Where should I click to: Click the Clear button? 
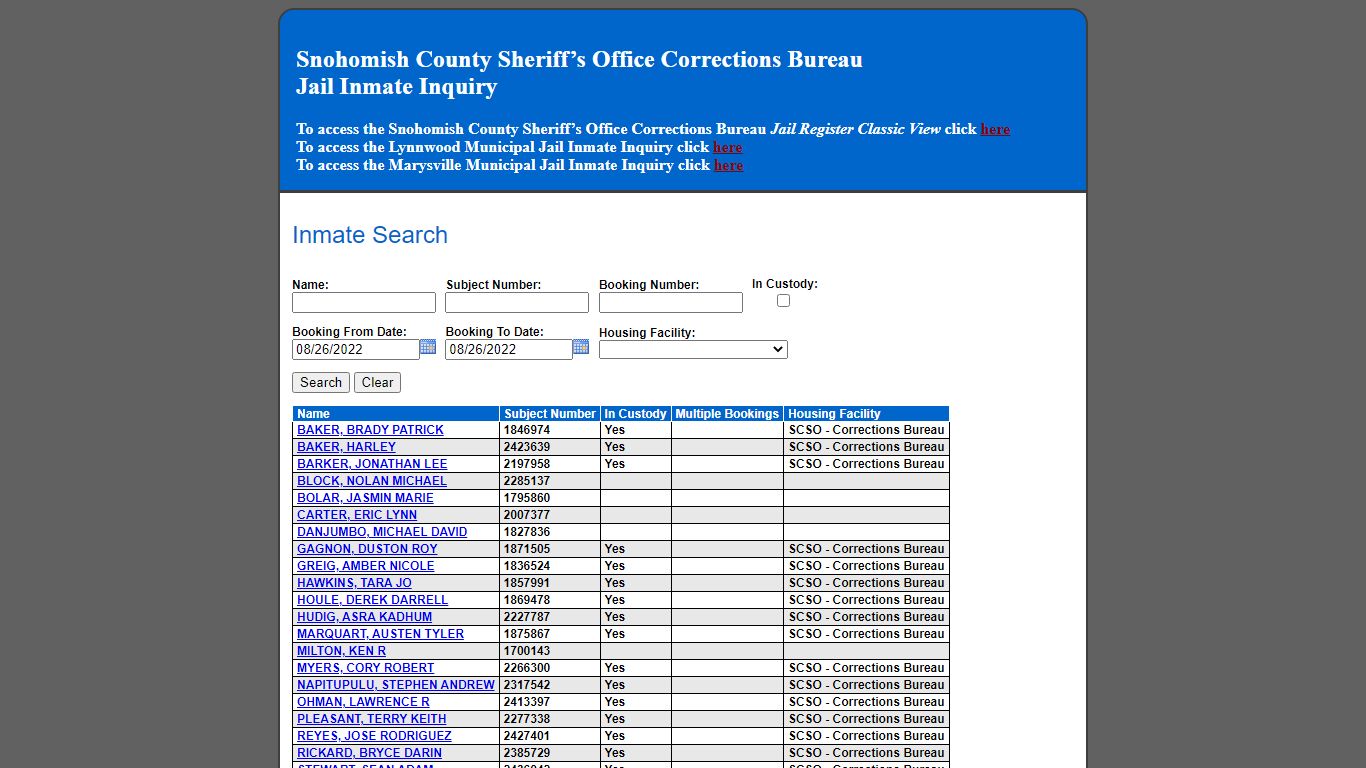pos(377,383)
